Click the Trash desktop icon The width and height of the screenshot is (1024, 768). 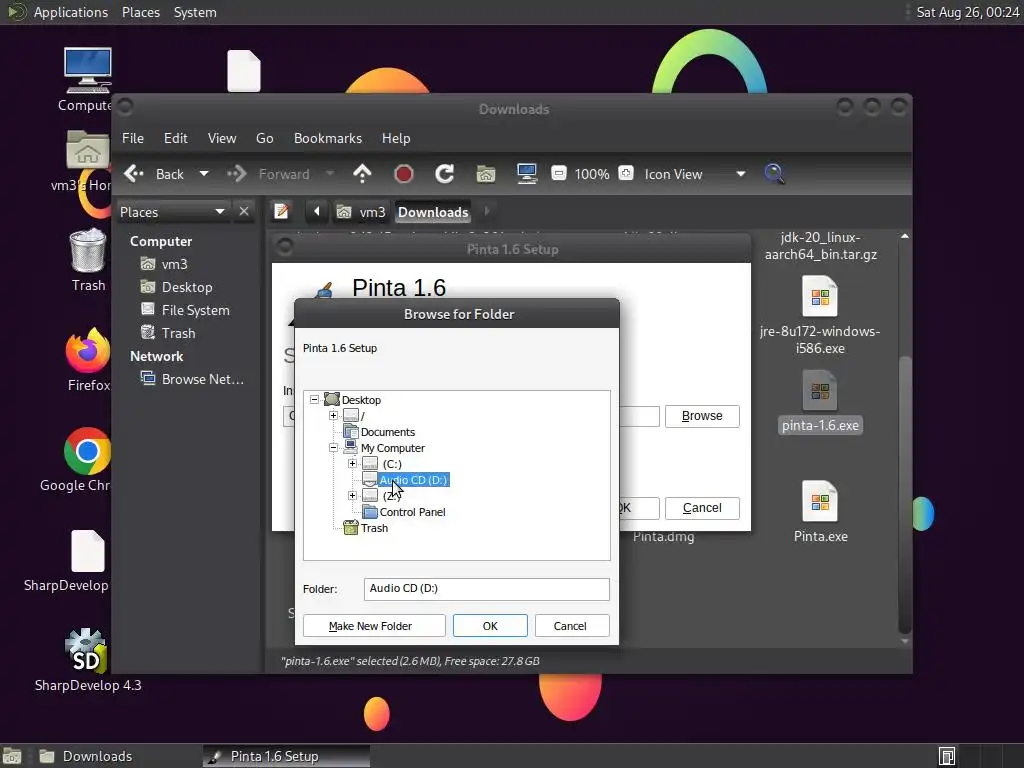(88, 250)
